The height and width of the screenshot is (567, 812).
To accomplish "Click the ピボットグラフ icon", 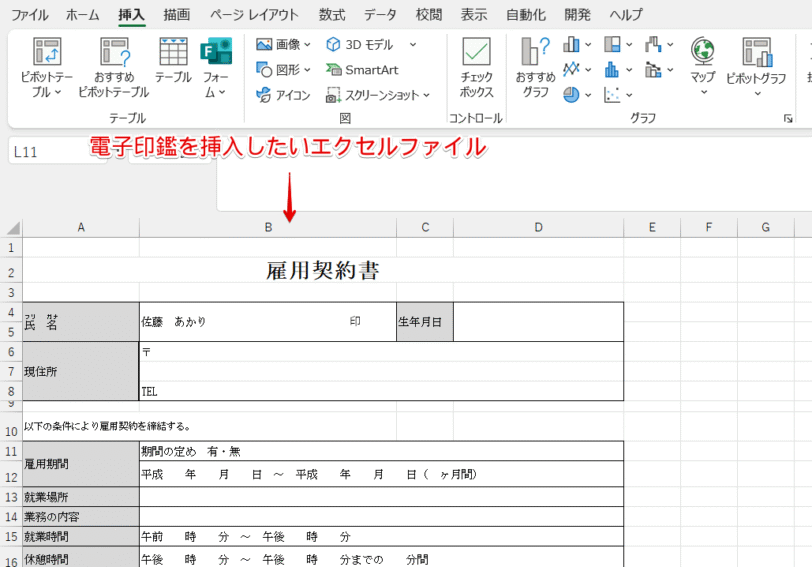I will click(757, 52).
